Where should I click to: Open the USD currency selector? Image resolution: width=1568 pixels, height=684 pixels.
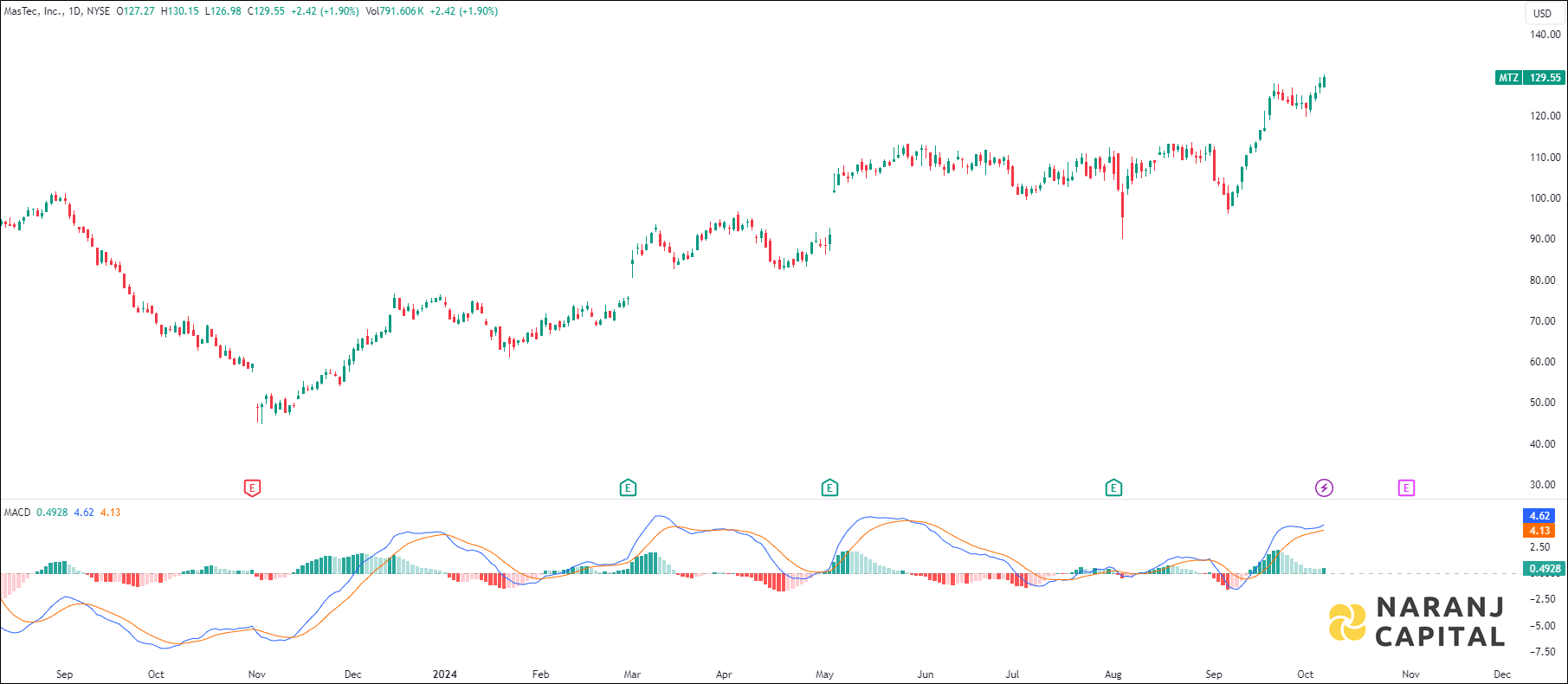[1543, 13]
